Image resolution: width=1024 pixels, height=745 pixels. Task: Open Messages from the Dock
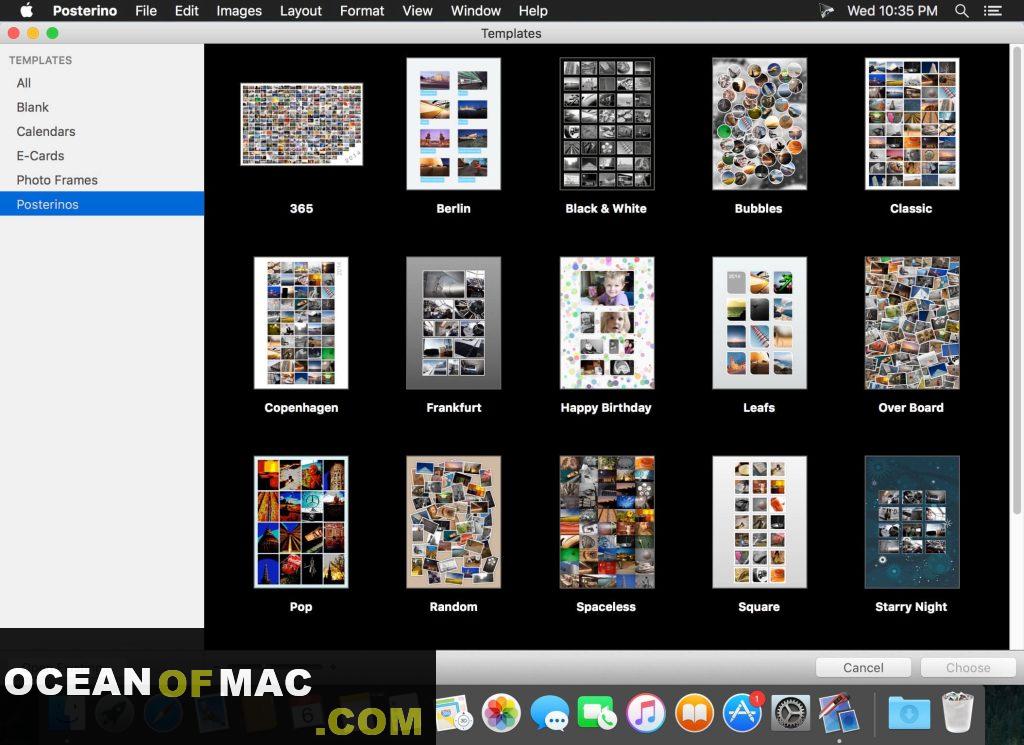click(x=549, y=712)
